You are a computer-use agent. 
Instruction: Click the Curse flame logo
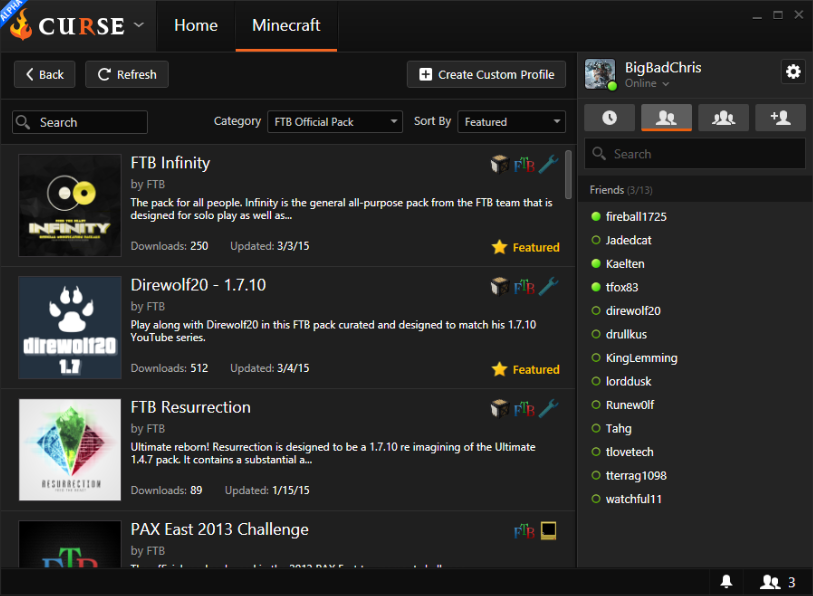pos(21,25)
